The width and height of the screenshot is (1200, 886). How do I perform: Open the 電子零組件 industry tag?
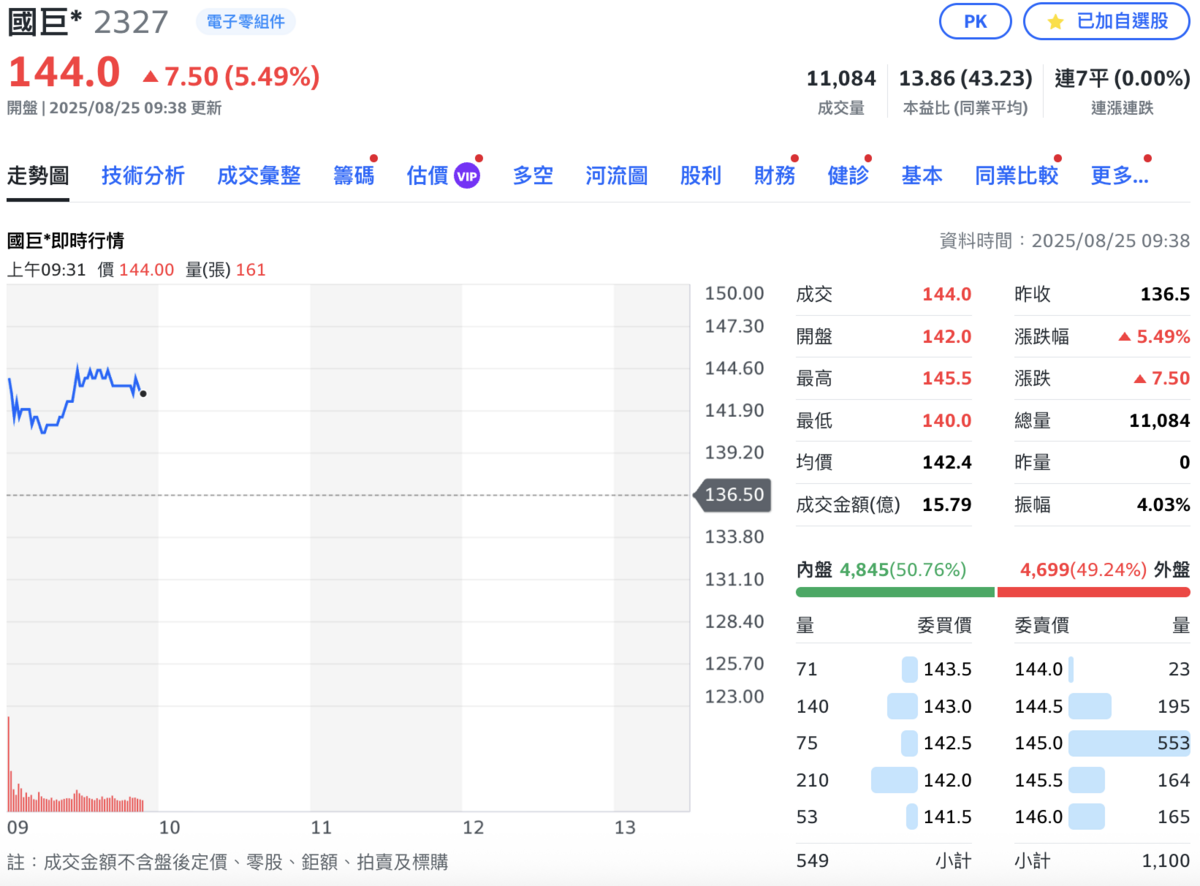pyautogui.click(x=245, y=21)
